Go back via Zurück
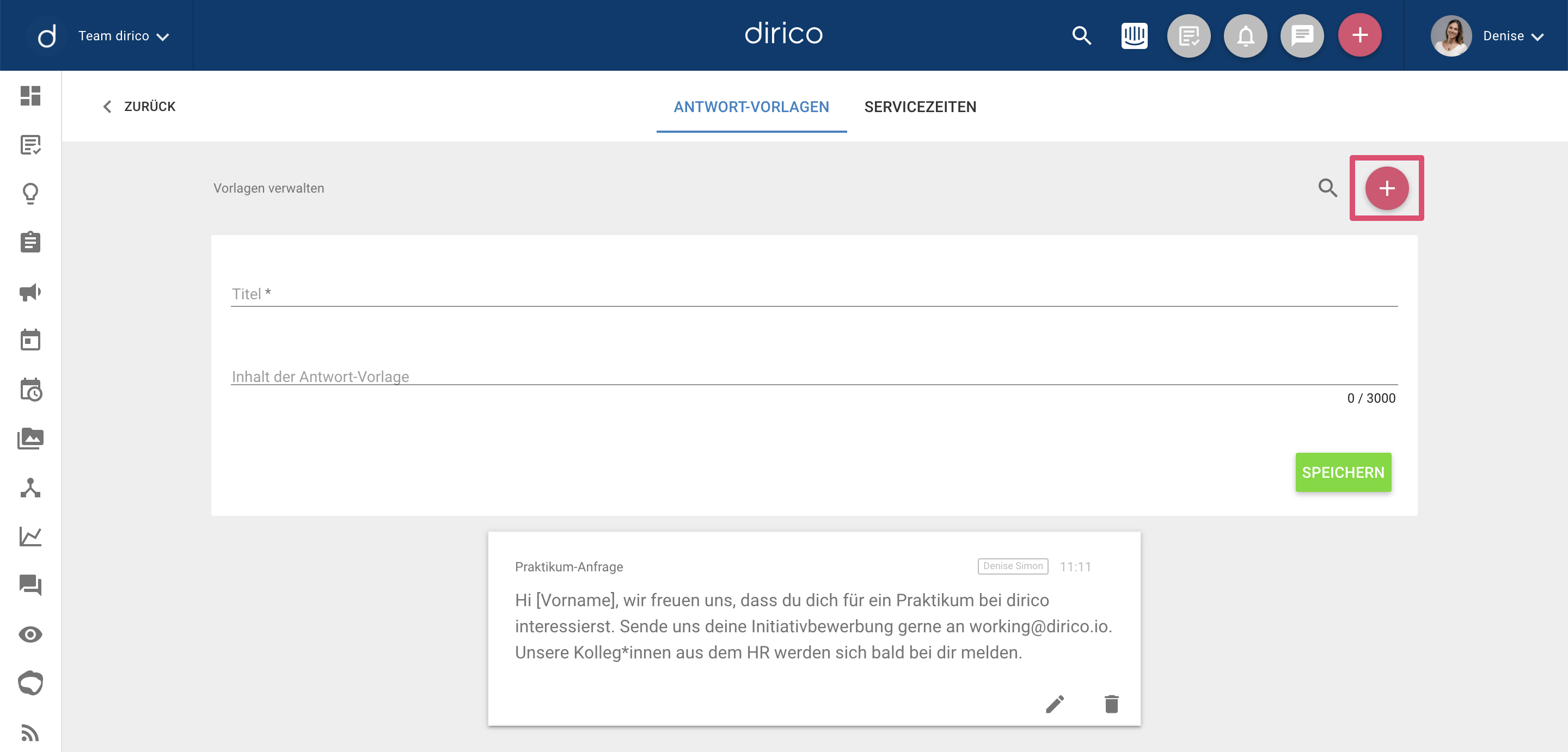 (139, 107)
